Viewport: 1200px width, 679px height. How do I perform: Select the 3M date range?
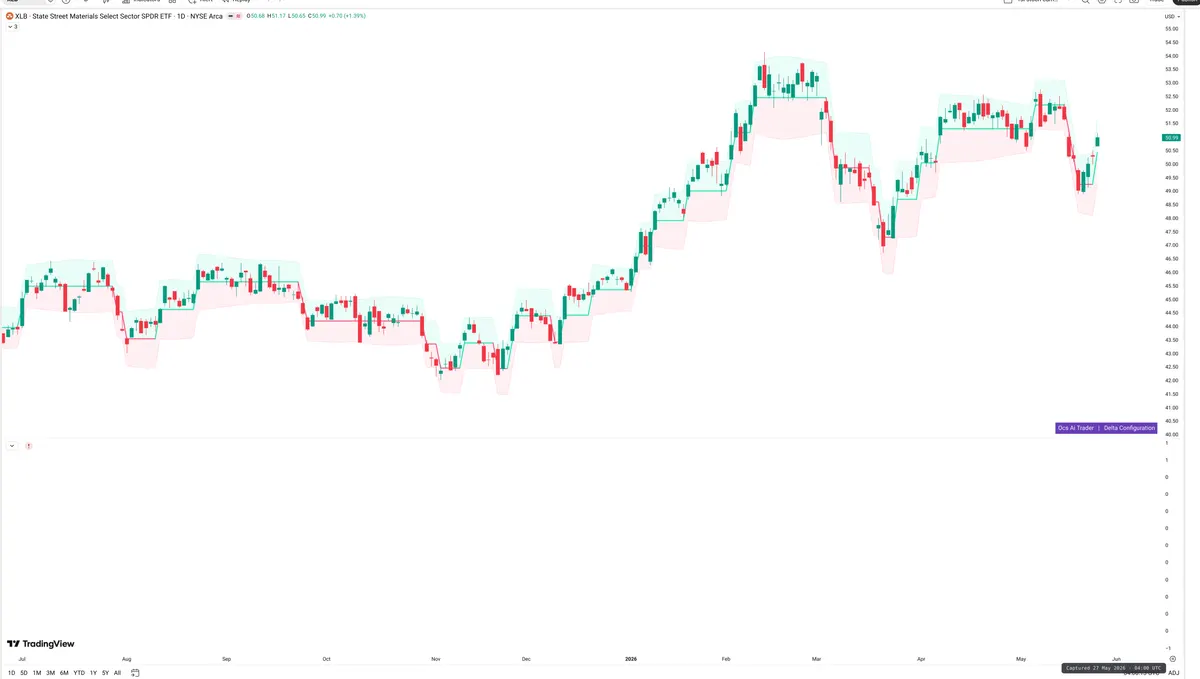point(50,673)
